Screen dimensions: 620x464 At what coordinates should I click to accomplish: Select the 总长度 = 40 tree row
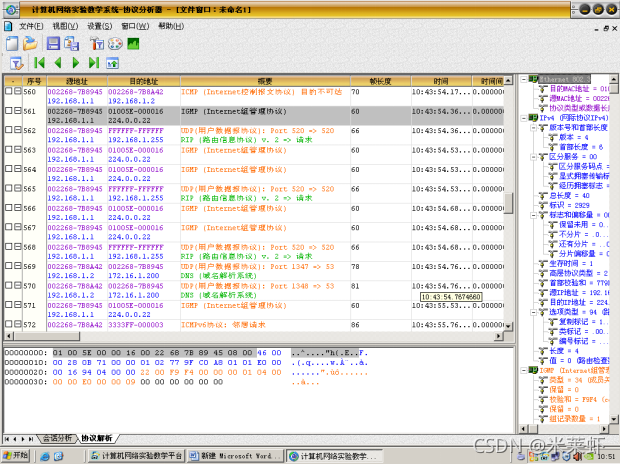(x=569, y=195)
